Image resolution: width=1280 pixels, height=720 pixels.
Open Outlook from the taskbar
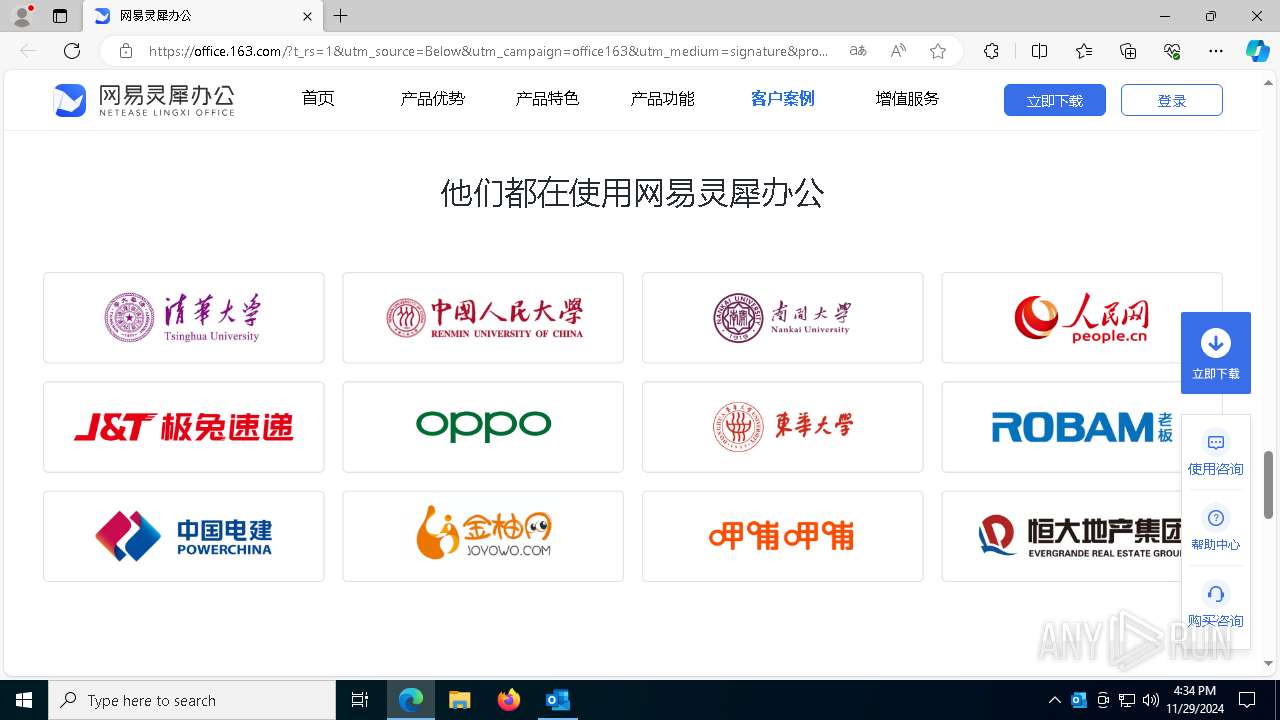pyautogui.click(x=558, y=700)
